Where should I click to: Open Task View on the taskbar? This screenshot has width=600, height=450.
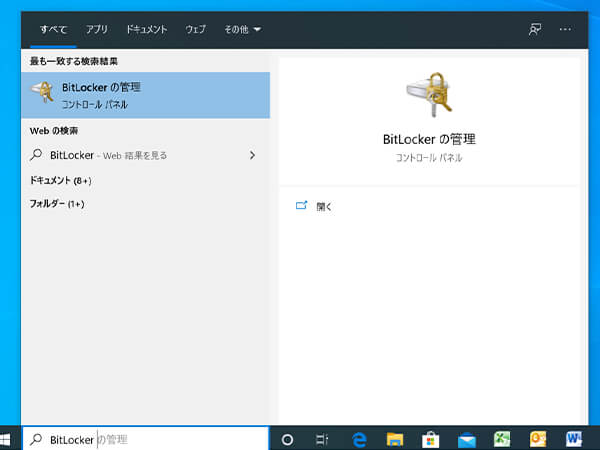tap(322, 440)
